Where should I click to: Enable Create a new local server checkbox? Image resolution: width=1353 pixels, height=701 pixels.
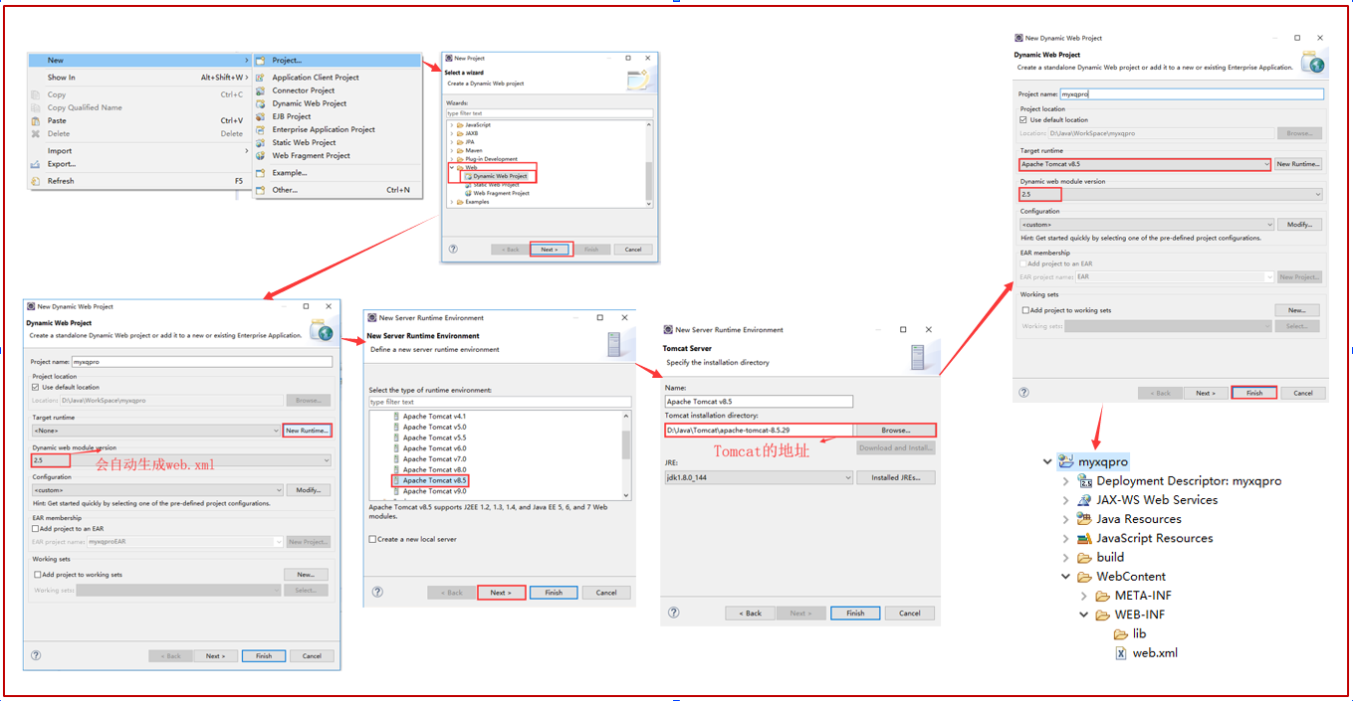point(372,539)
